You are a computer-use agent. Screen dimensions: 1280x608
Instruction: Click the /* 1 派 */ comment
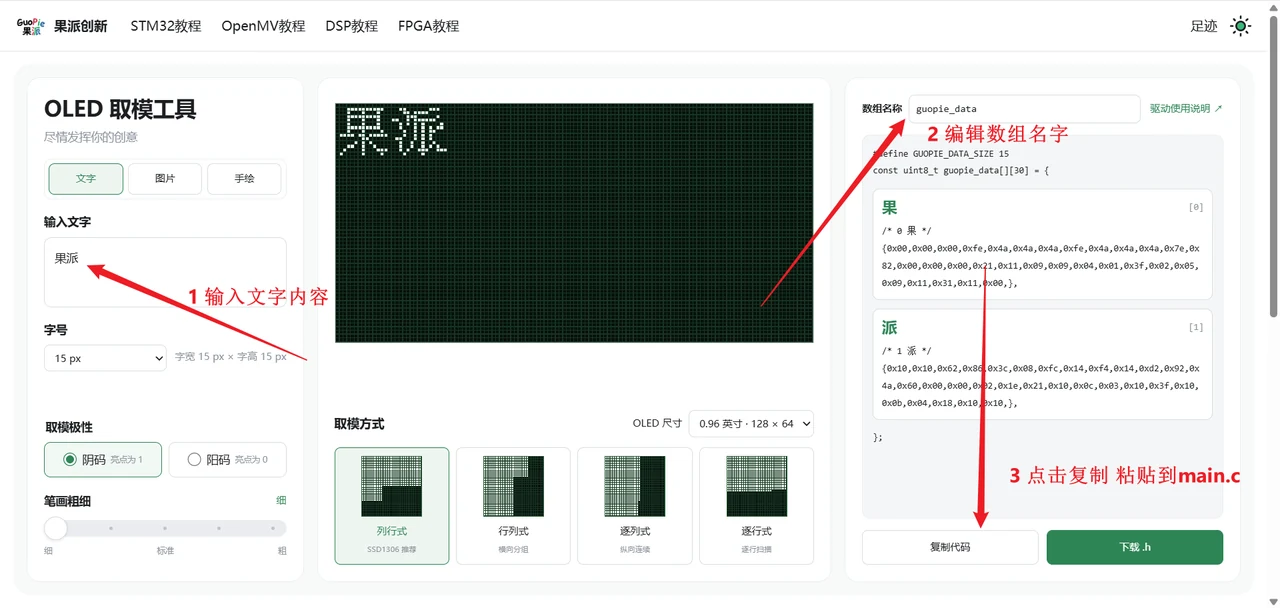tap(907, 351)
